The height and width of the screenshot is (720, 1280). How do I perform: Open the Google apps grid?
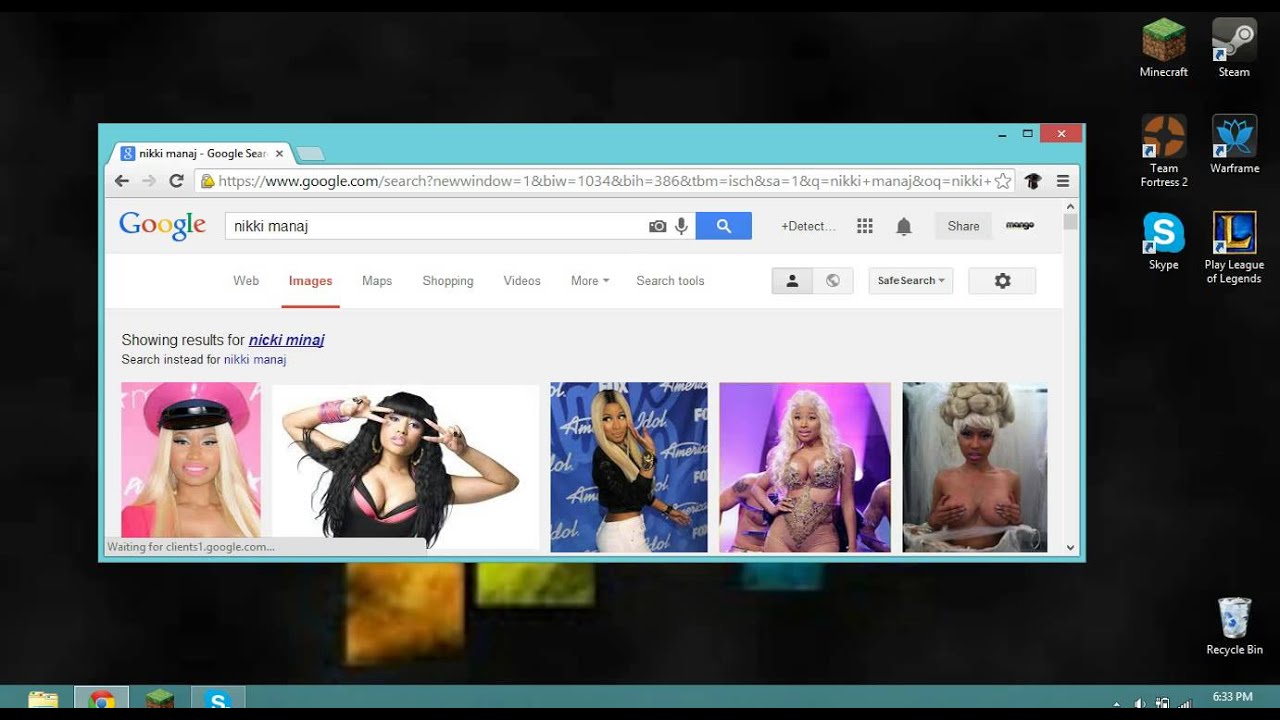click(865, 226)
